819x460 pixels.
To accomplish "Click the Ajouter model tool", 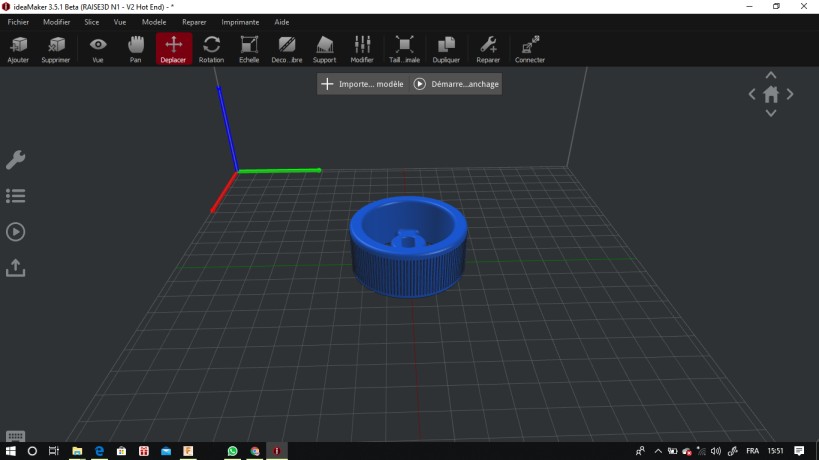I will [x=18, y=49].
